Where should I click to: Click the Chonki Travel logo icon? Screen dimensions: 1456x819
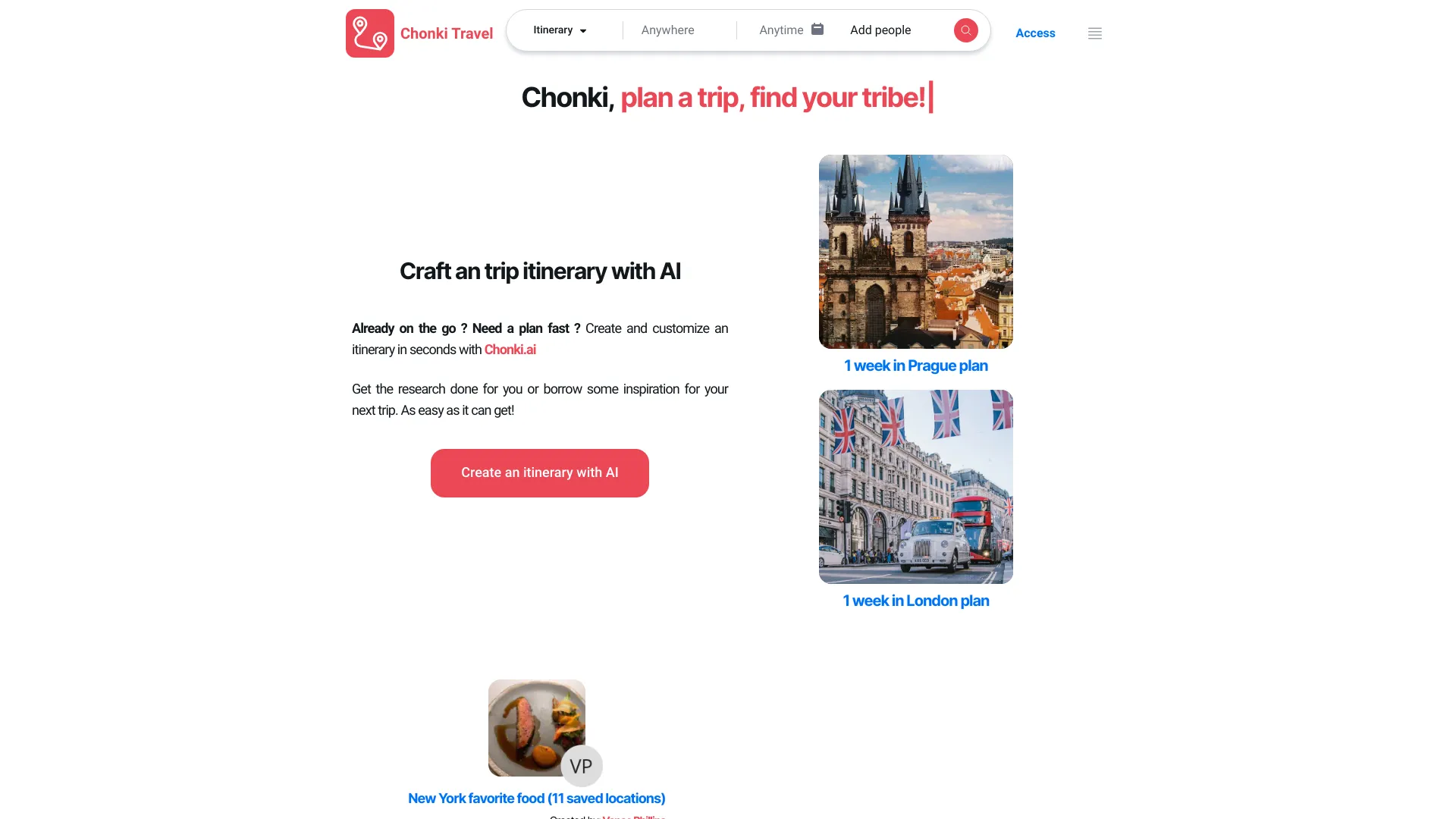click(x=370, y=33)
